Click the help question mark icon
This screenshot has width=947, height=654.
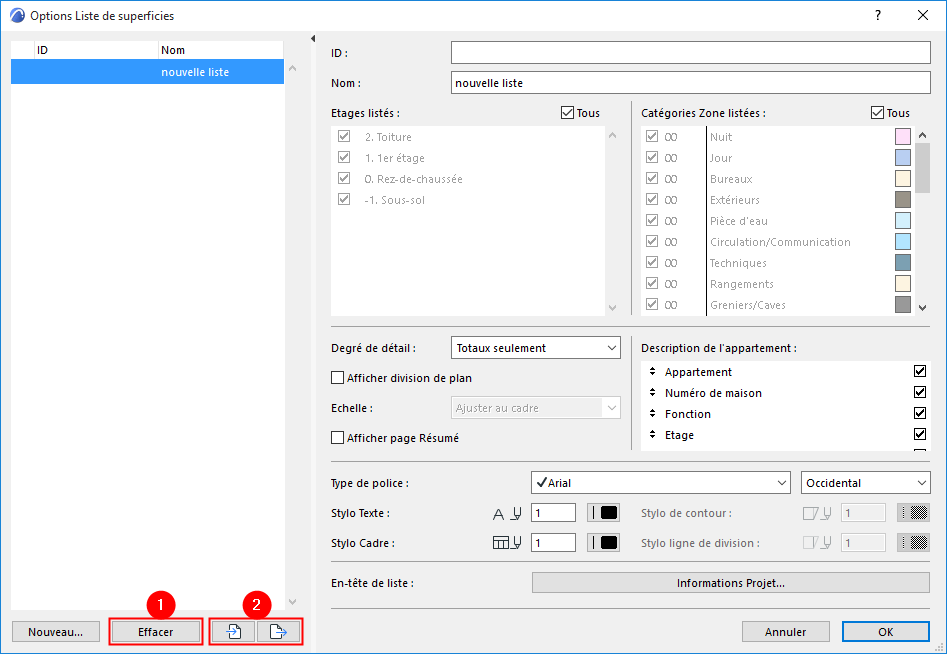[878, 16]
